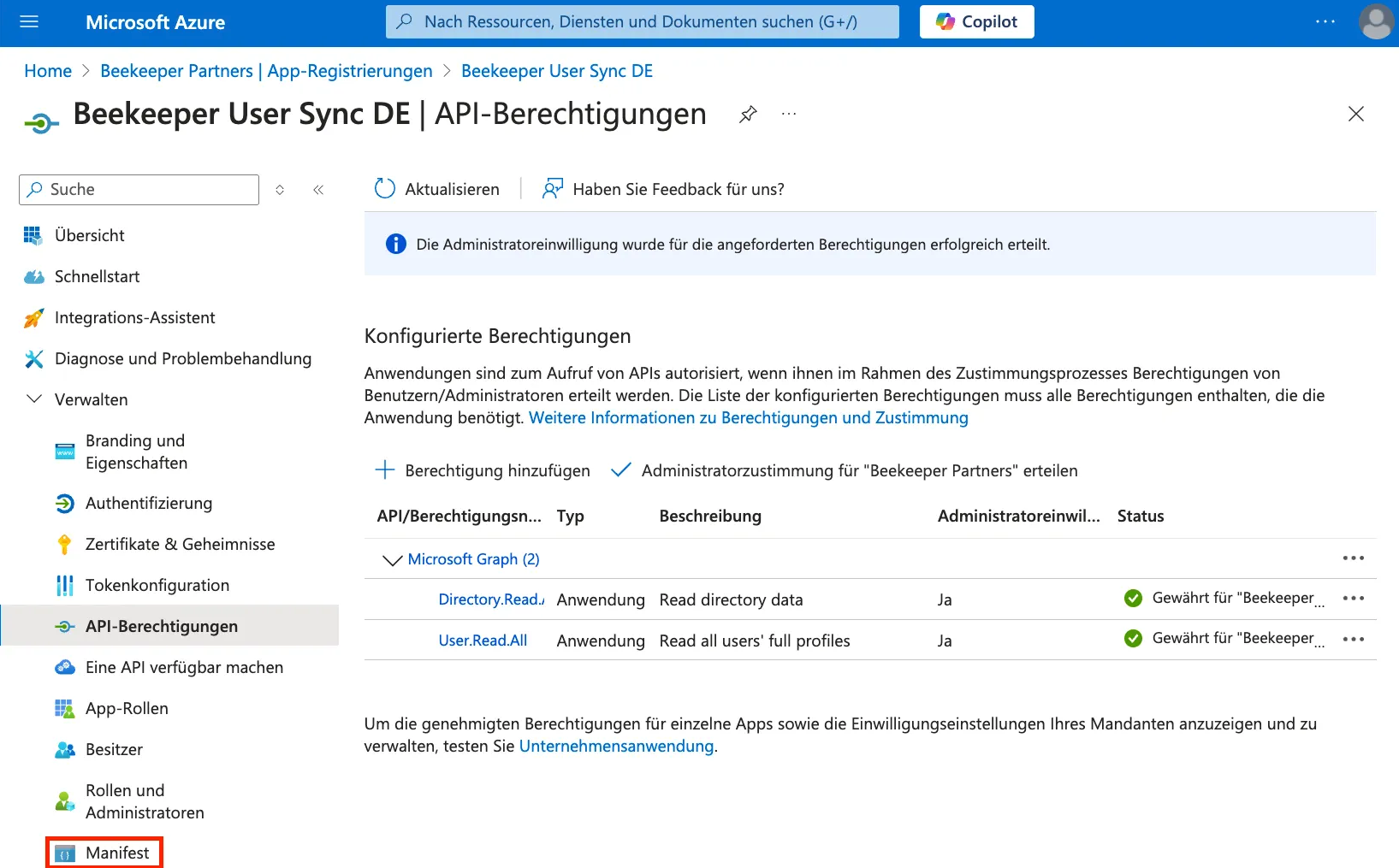Open more options ellipsis next to page title
The height and width of the screenshot is (868, 1399).
[x=789, y=114]
